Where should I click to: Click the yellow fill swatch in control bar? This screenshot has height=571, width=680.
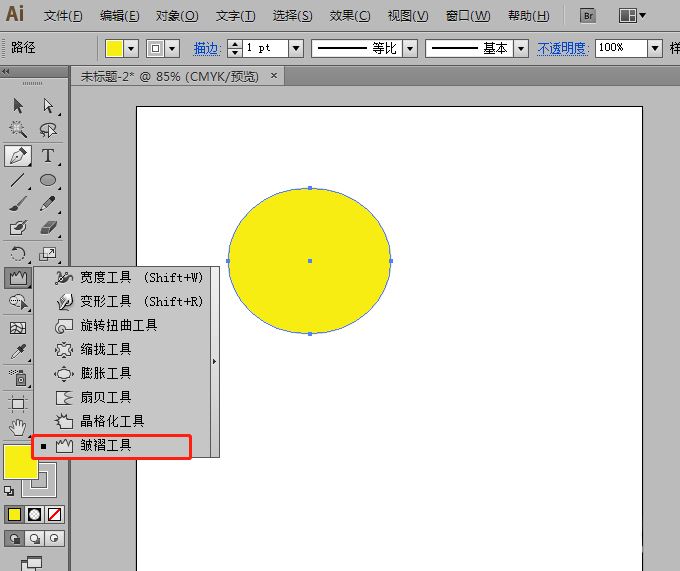(x=114, y=49)
